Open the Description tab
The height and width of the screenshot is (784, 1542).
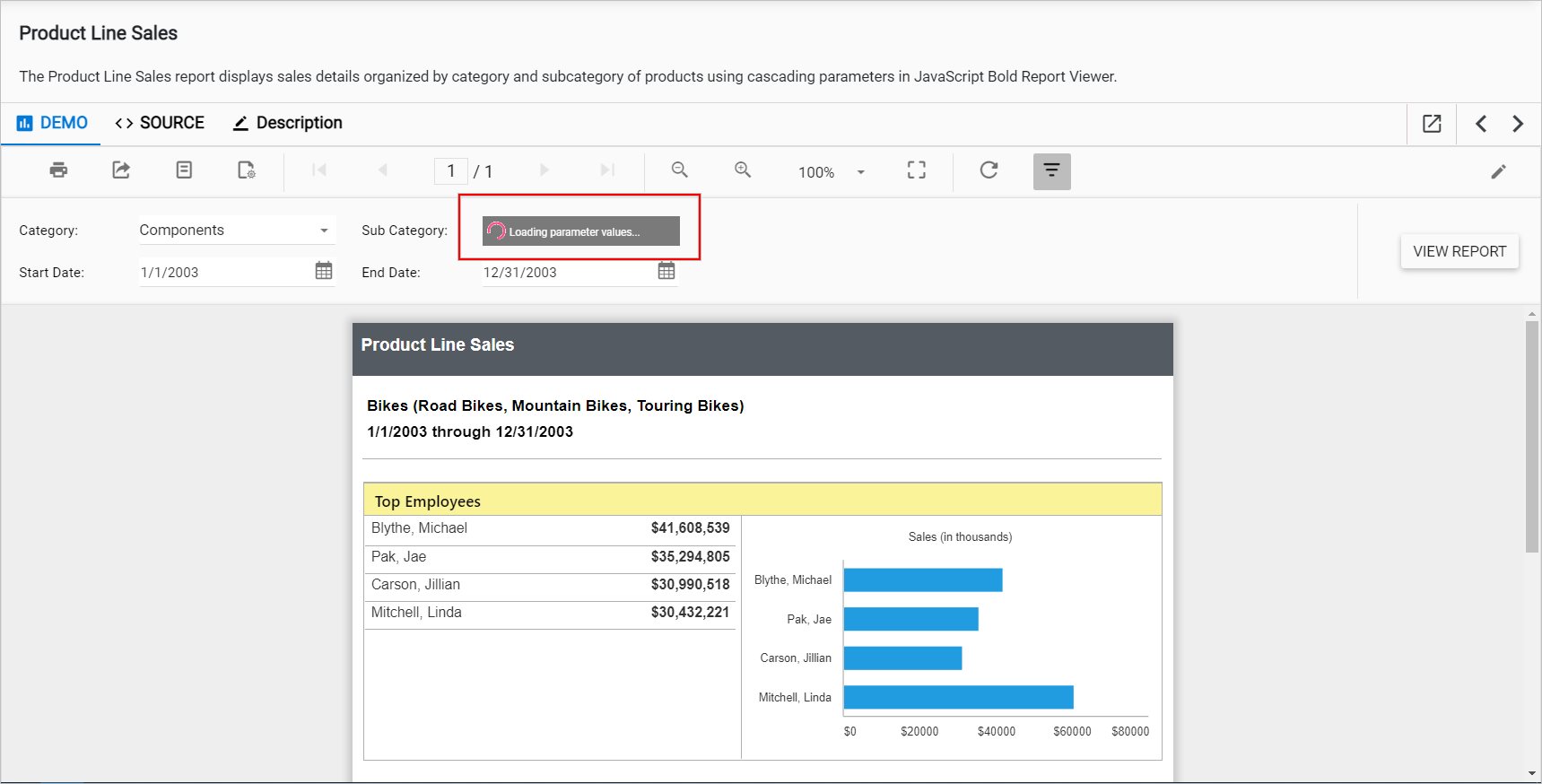[287, 123]
